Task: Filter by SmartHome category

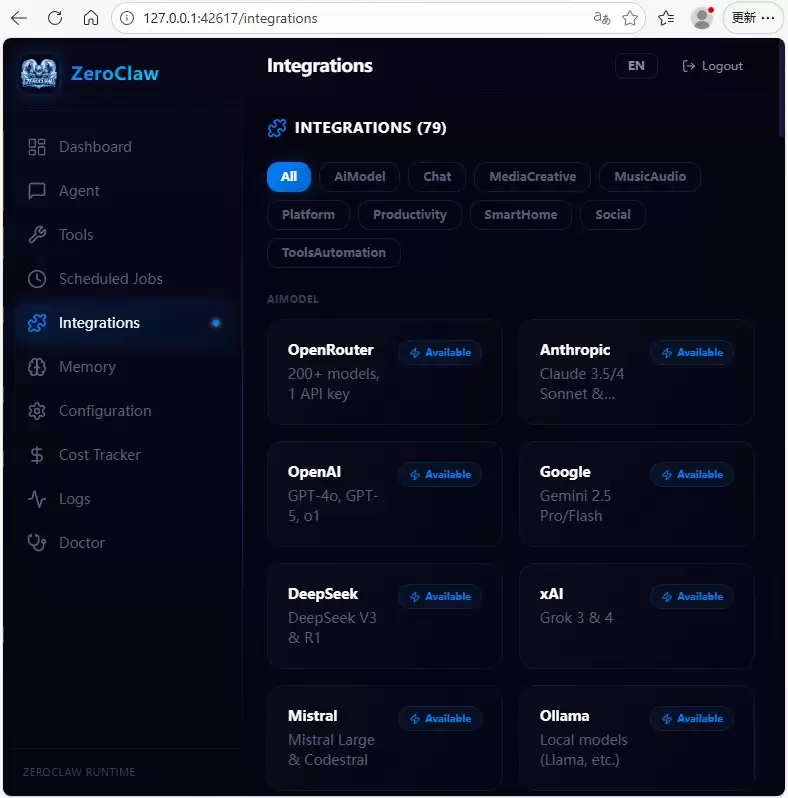Action: coord(520,215)
